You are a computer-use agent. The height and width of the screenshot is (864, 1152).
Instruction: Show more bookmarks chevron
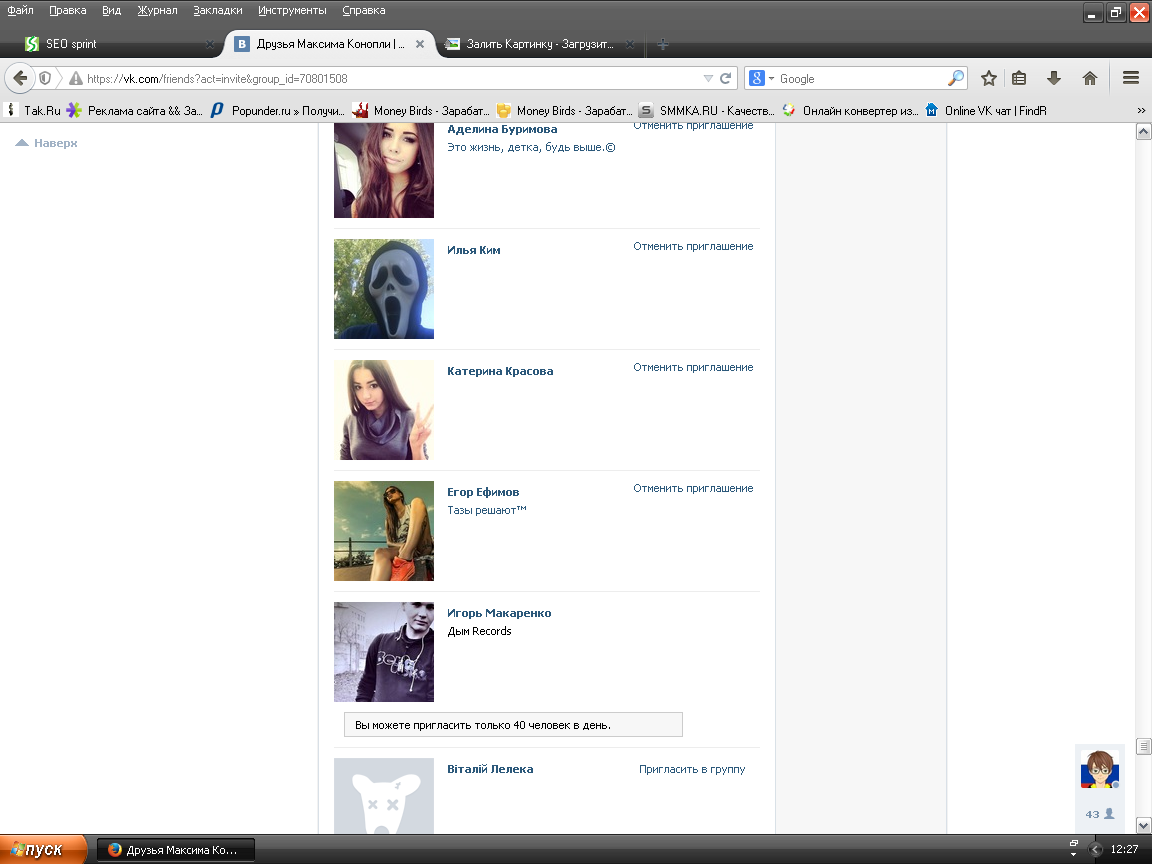point(1141,111)
